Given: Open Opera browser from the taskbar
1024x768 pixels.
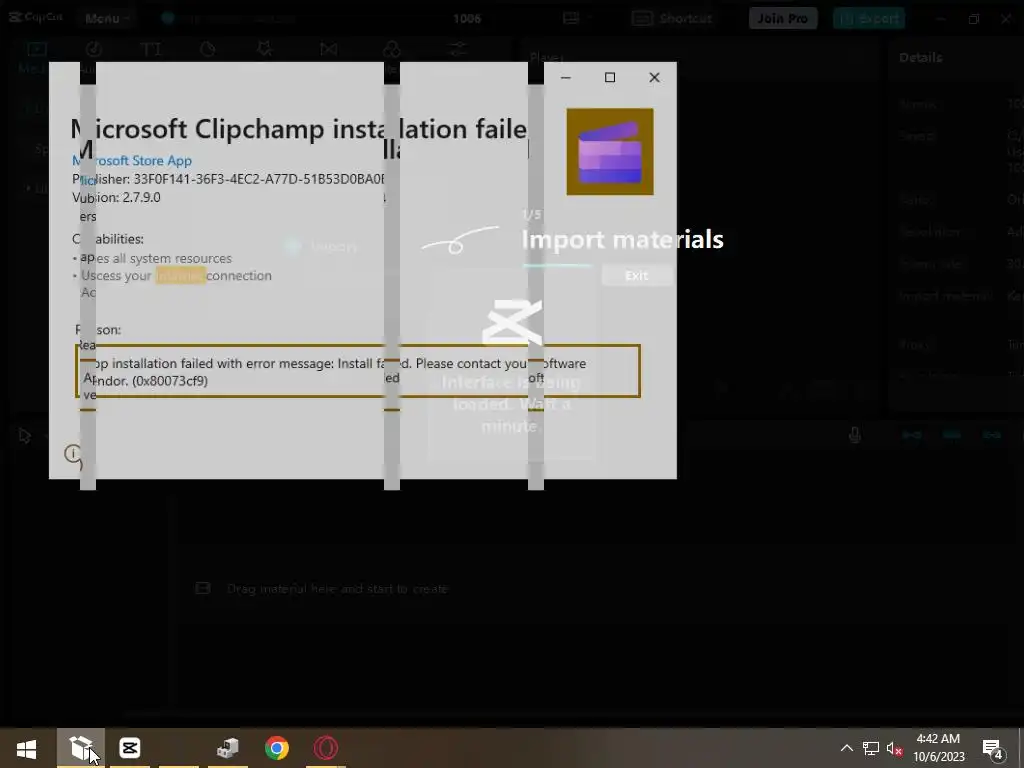Looking at the screenshot, I should pos(326,748).
